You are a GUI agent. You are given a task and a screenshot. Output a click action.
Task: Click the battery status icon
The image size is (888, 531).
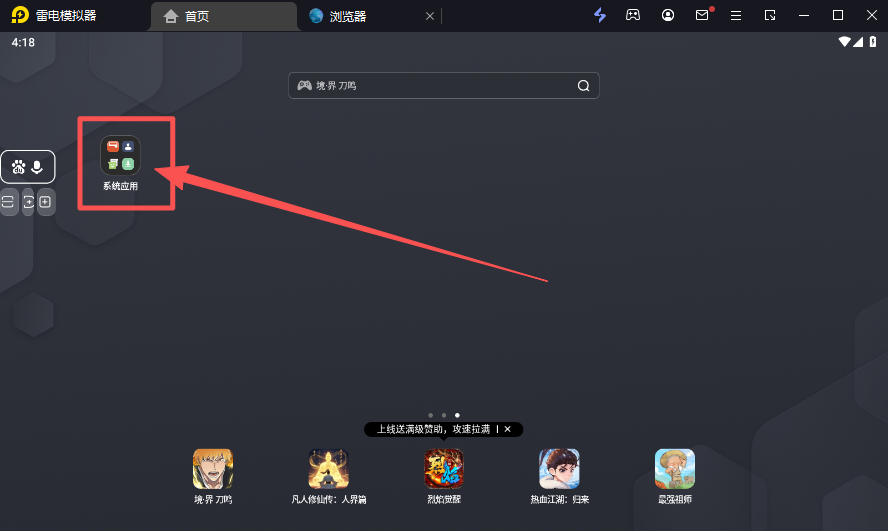(873, 42)
